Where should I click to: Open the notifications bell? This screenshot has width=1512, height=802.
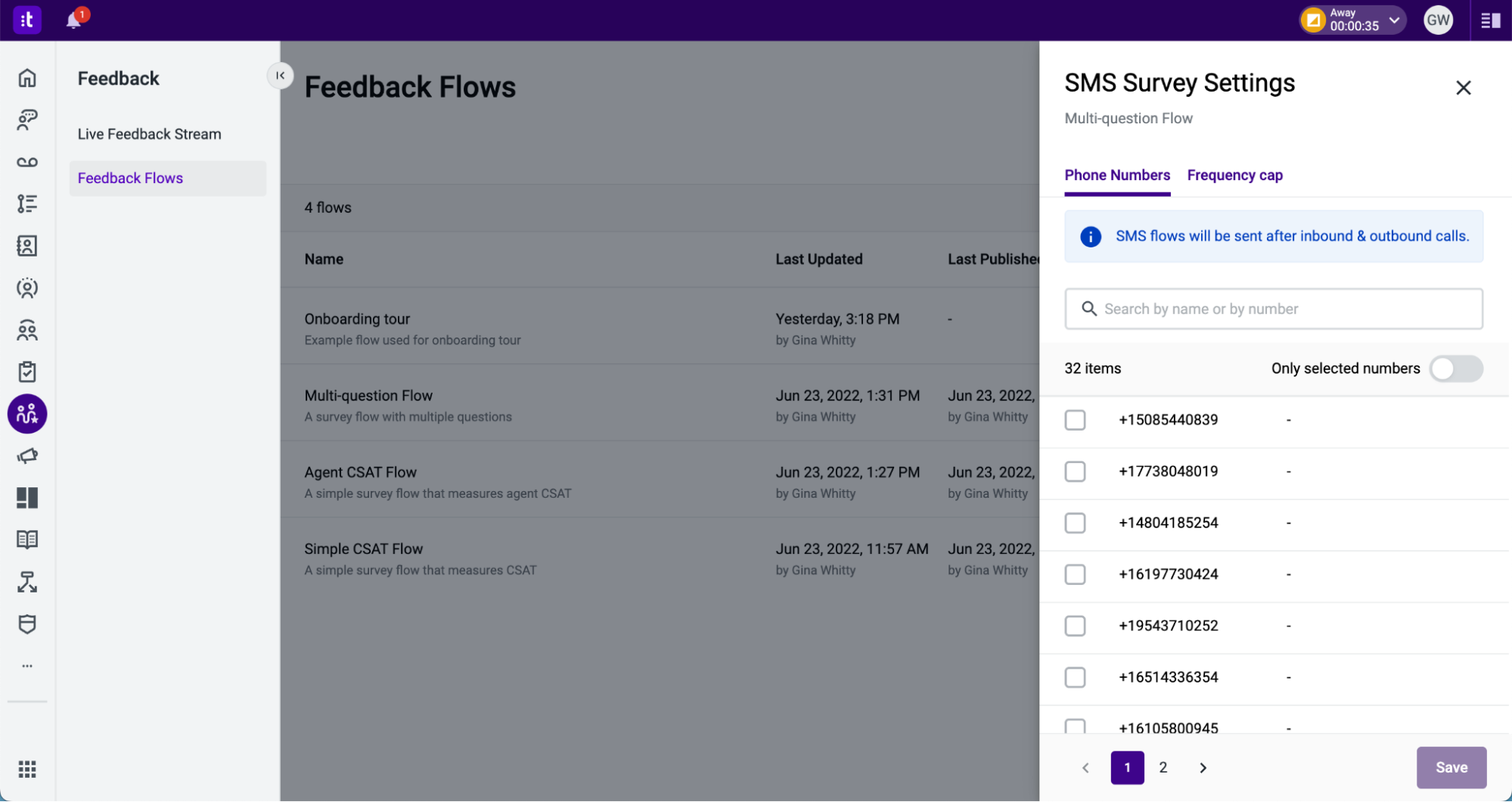(73, 20)
